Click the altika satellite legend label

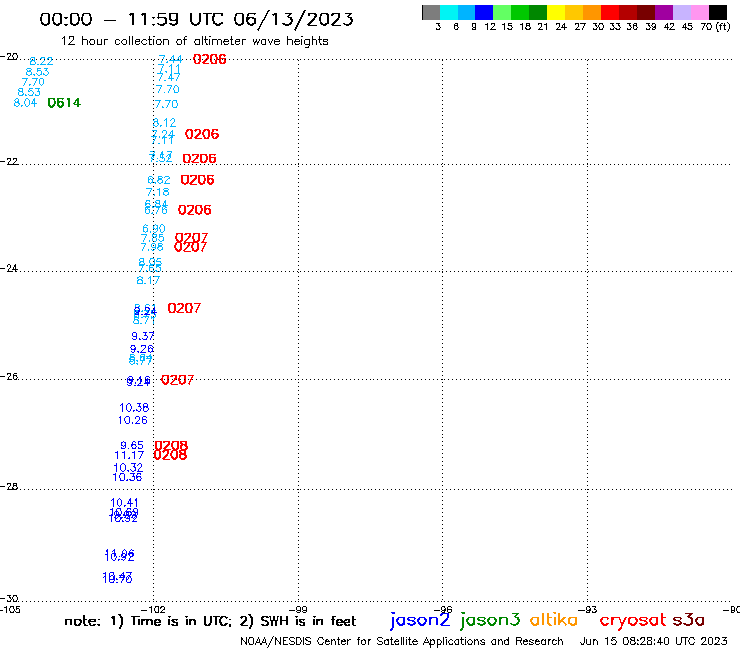coord(554,620)
